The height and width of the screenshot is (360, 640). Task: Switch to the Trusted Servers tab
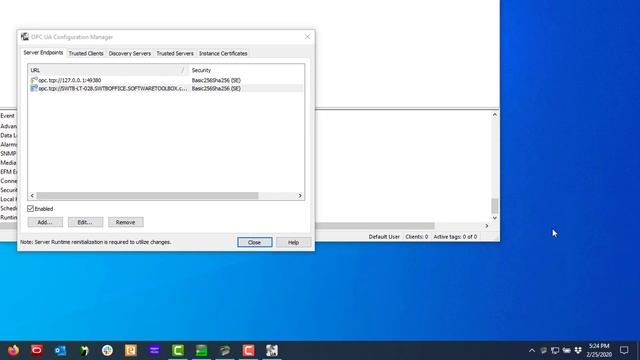175,53
